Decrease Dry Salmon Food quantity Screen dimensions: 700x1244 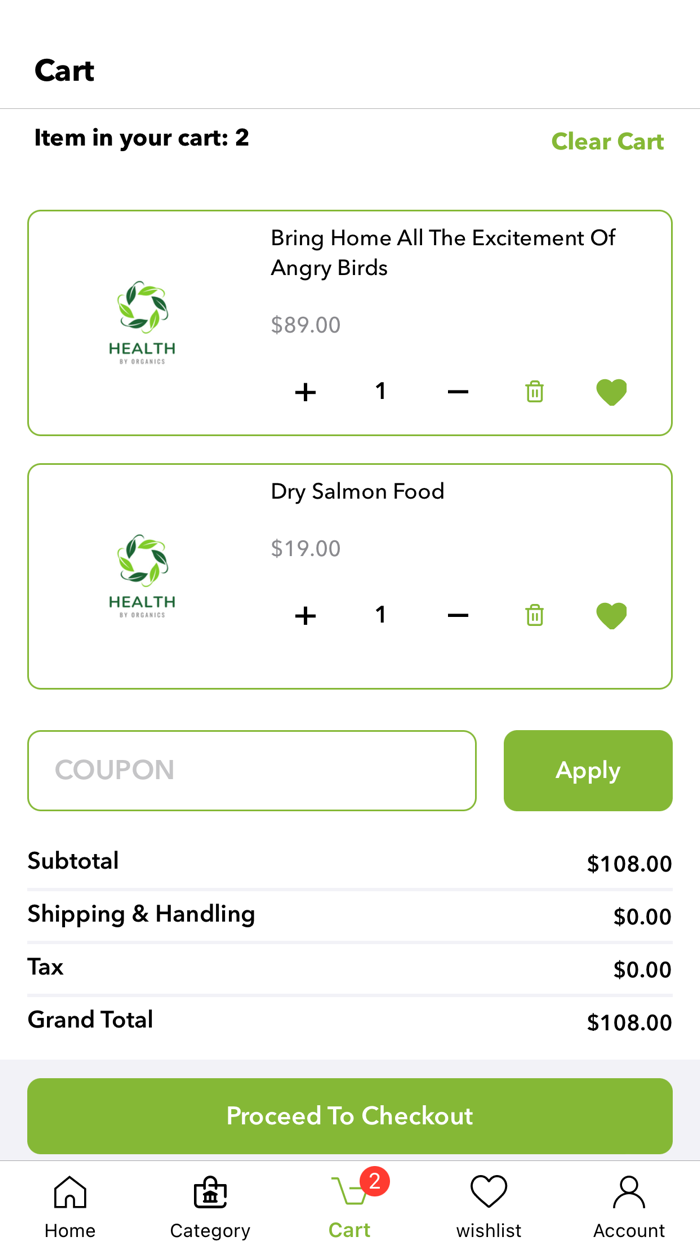(x=457, y=615)
